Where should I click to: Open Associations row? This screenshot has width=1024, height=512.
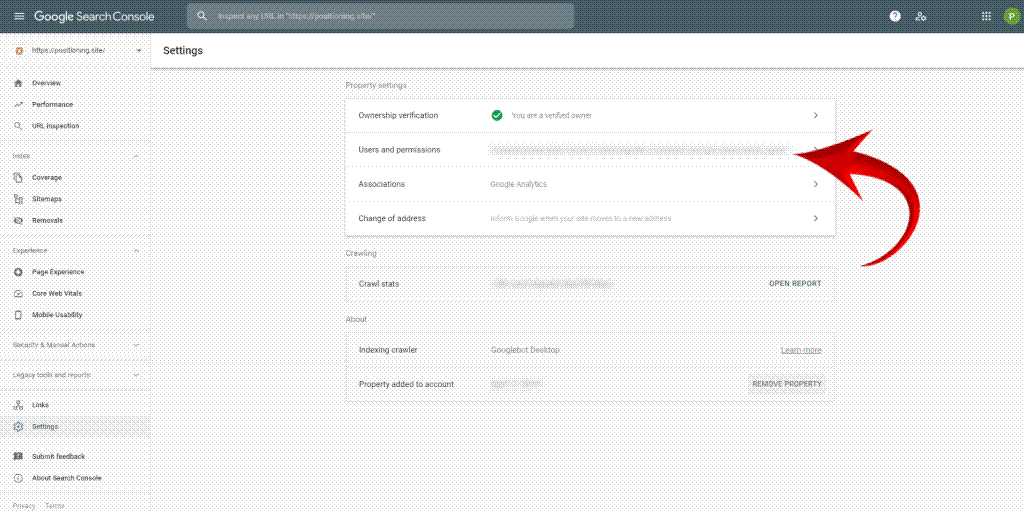(590, 184)
